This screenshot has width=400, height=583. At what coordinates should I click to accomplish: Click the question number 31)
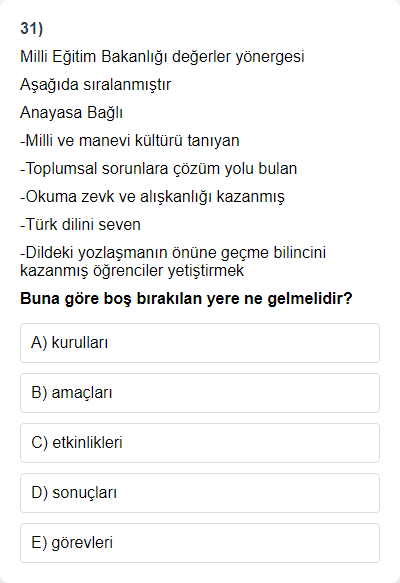(32, 29)
